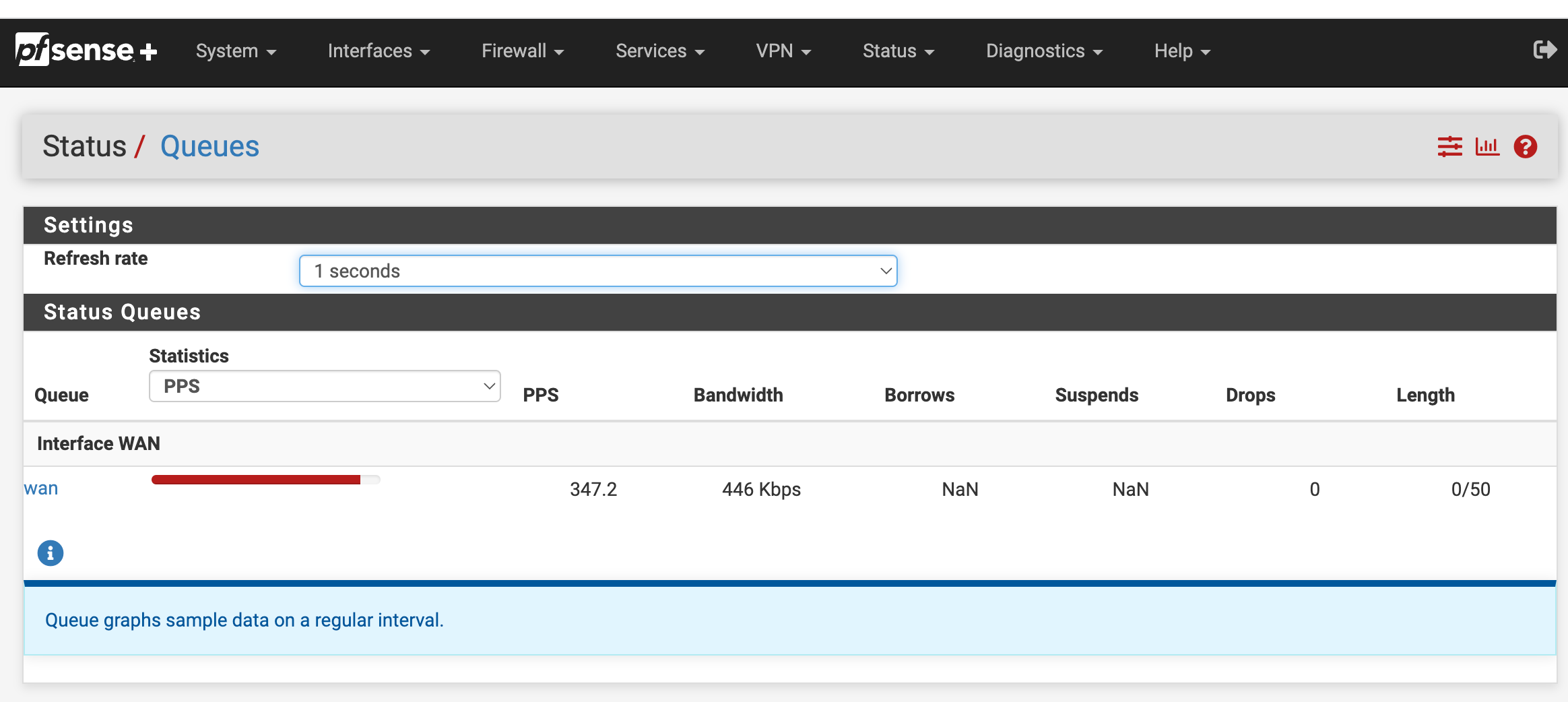Open the Interfaces menu
This screenshot has height=702, width=1568.
tap(379, 51)
